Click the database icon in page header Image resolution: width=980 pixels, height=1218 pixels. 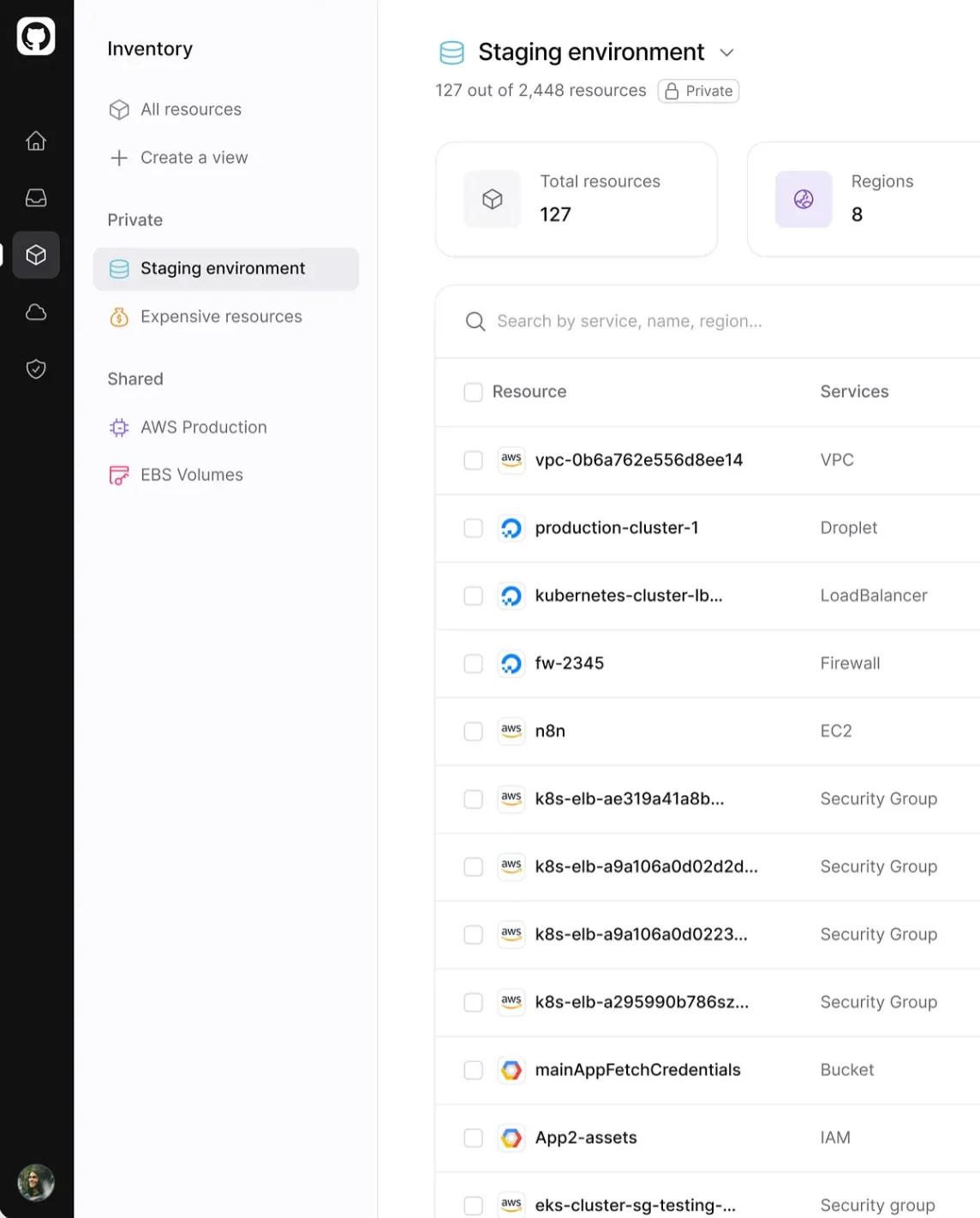[451, 53]
